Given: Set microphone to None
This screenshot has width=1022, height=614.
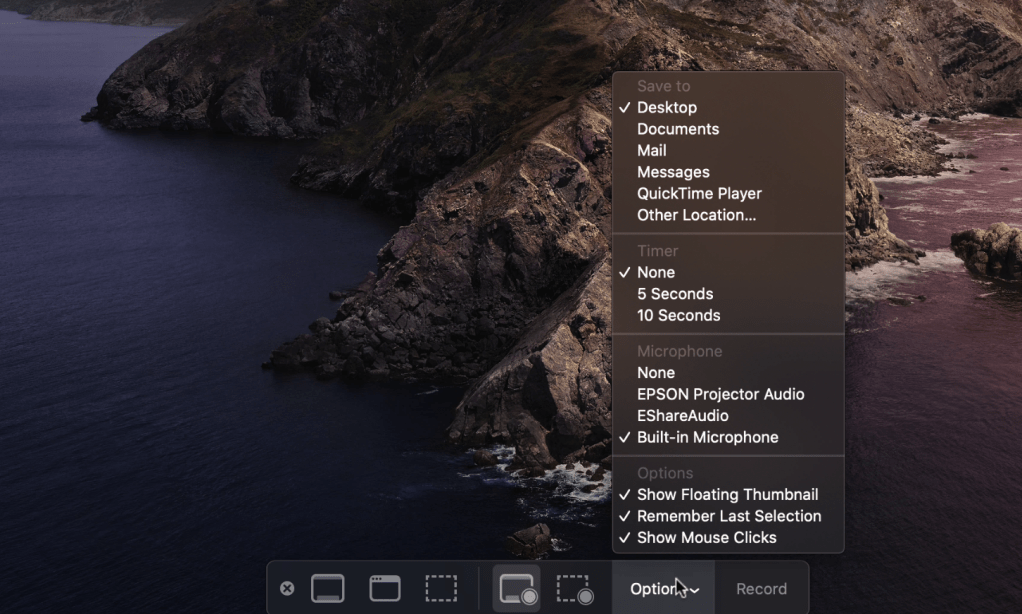Looking at the screenshot, I should point(655,372).
